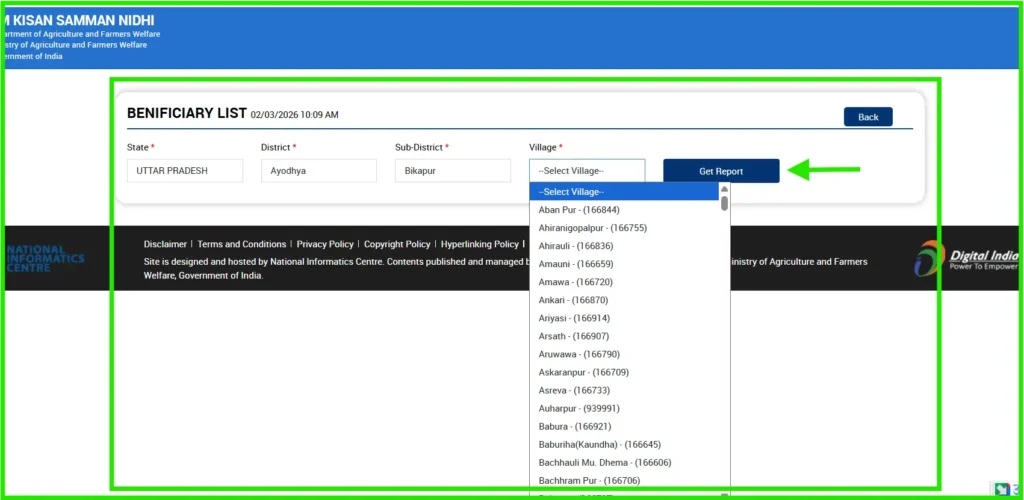Pick Bachhram Pur - (166706) from list
The width and height of the screenshot is (1024, 500).
(x=624, y=480)
